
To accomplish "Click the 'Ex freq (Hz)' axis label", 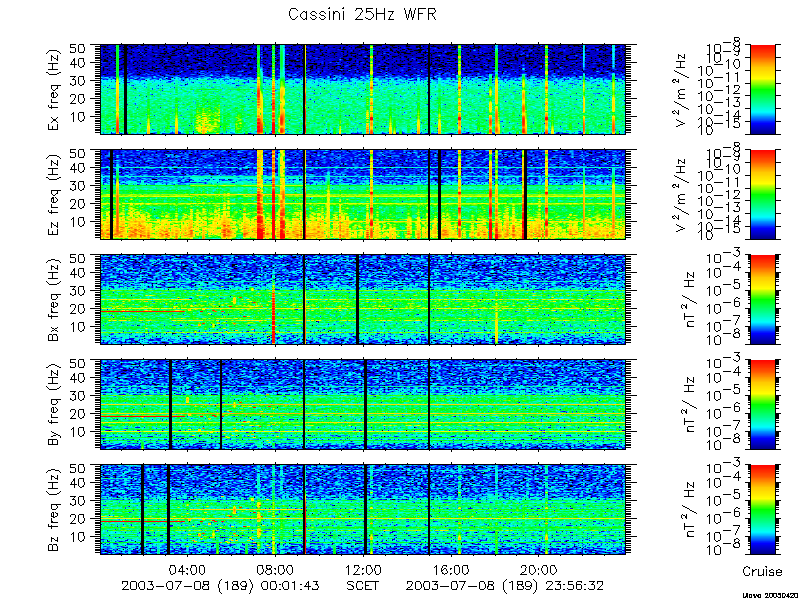I will 55,90.
